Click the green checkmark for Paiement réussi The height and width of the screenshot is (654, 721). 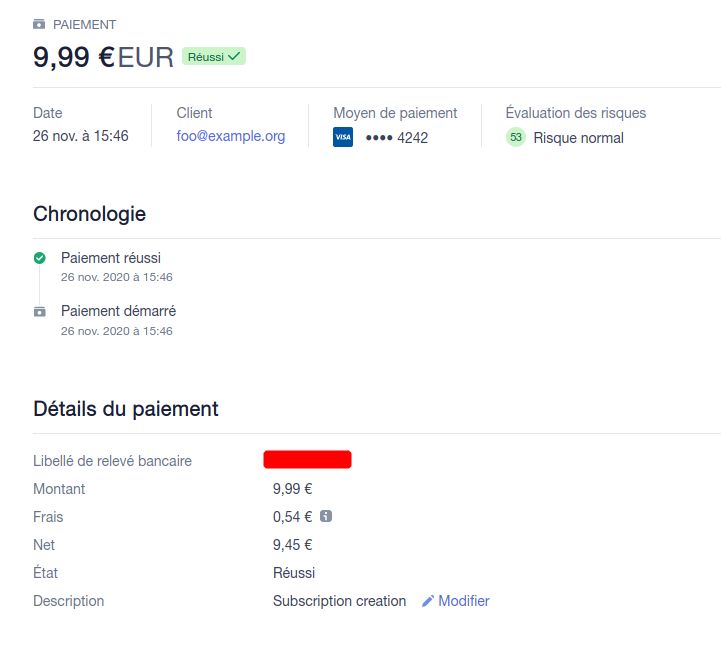click(40, 258)
